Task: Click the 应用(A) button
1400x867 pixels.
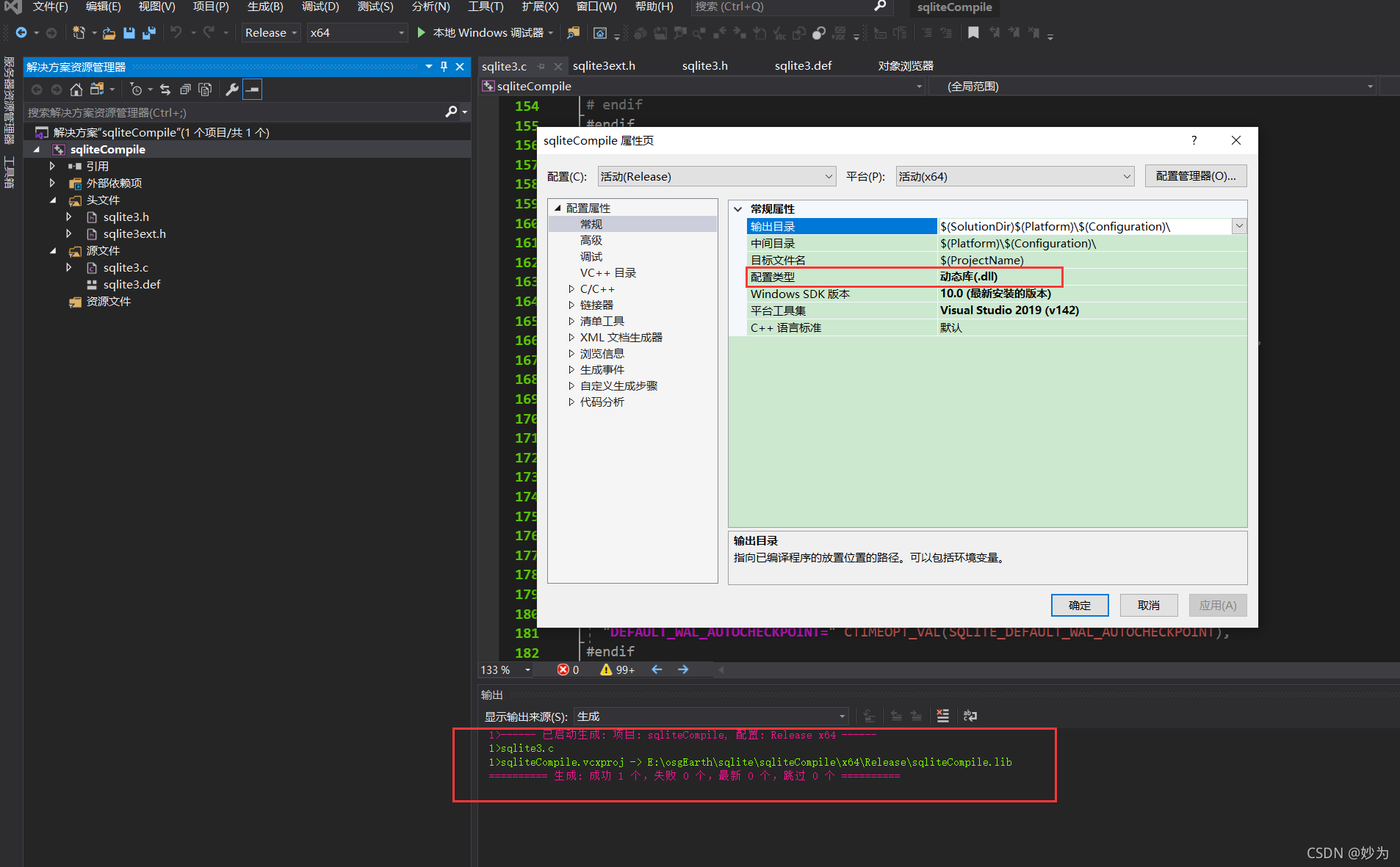Action: 1217,605
